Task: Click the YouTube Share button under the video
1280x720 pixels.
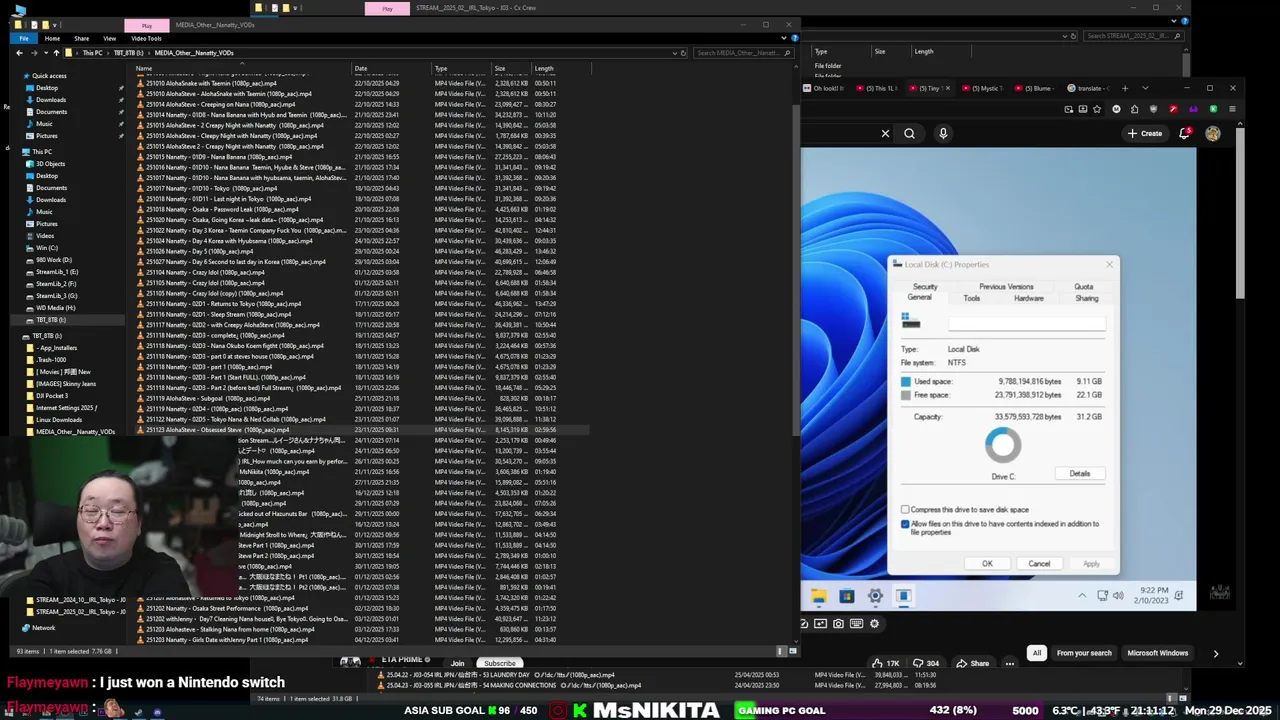Action: 972,663
